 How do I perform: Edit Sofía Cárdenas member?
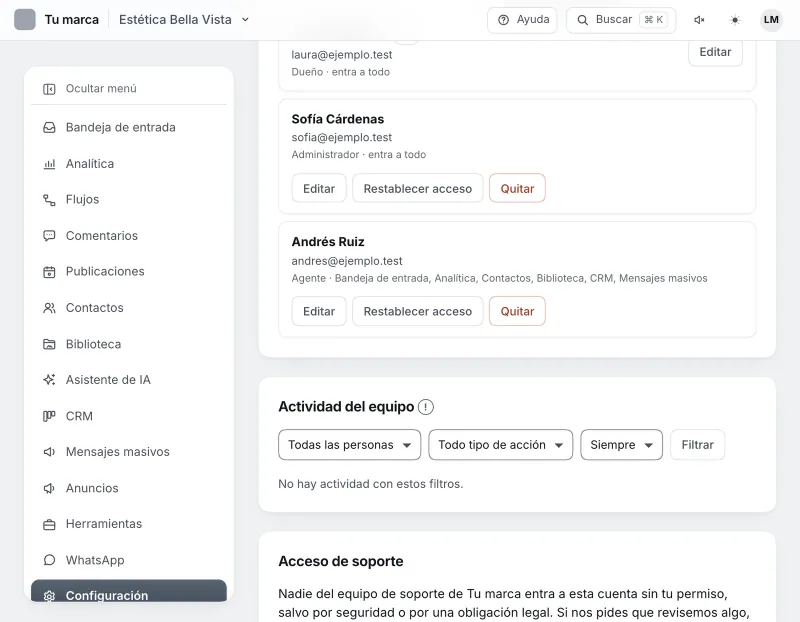coord(319,188)
